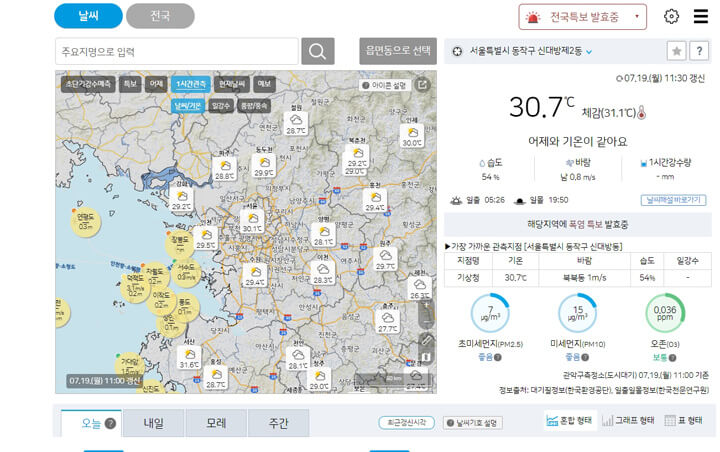
Task: Click the 덕적도 yellow buoy marker
Action: coord(135,286)
